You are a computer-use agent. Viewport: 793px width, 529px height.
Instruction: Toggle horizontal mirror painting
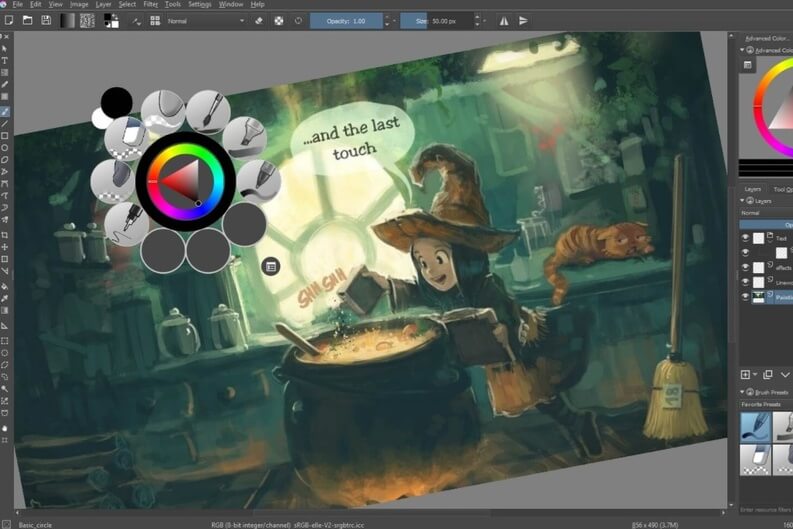coord(504,21)
